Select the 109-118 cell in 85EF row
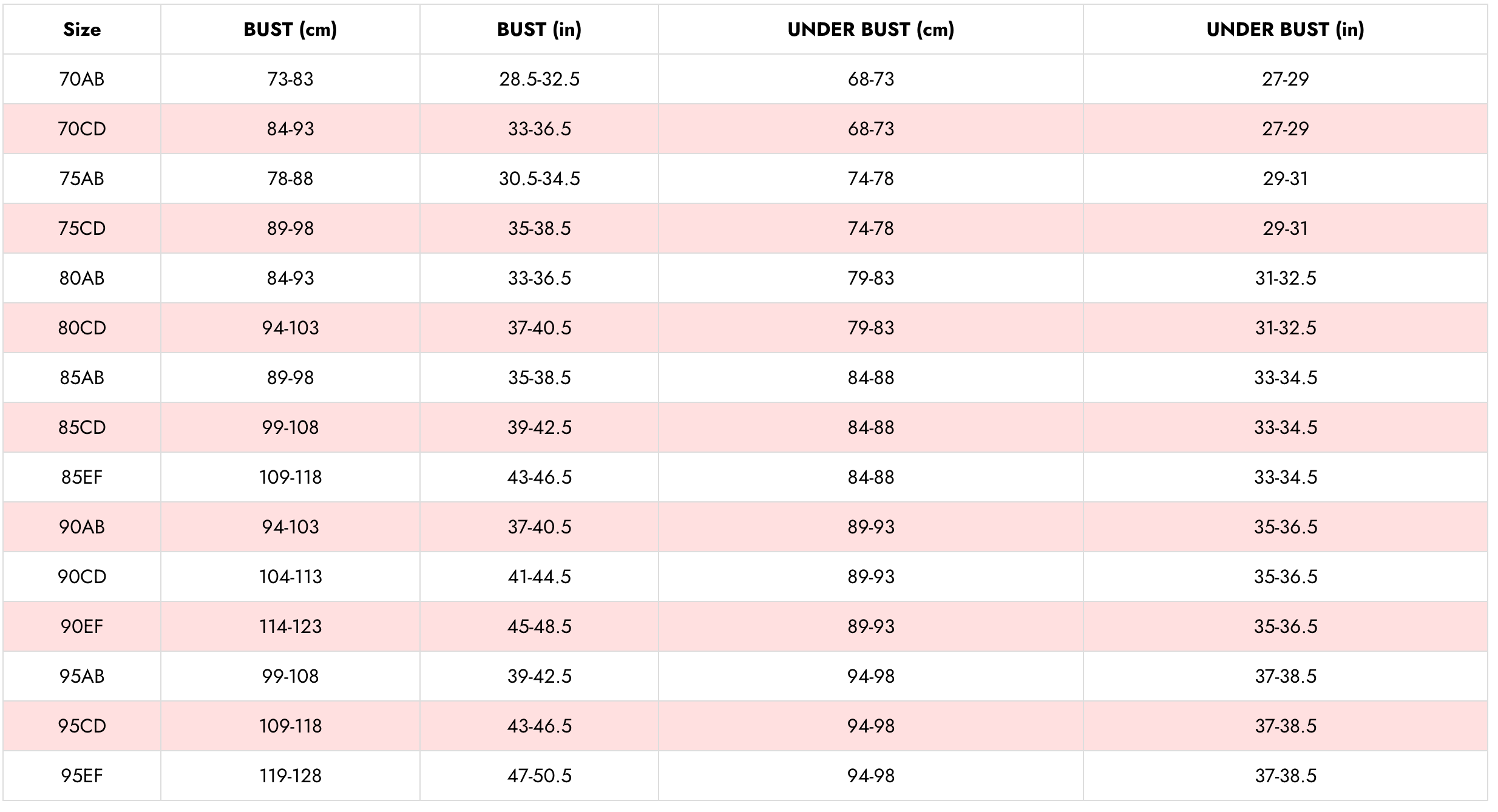 point(290,477)
